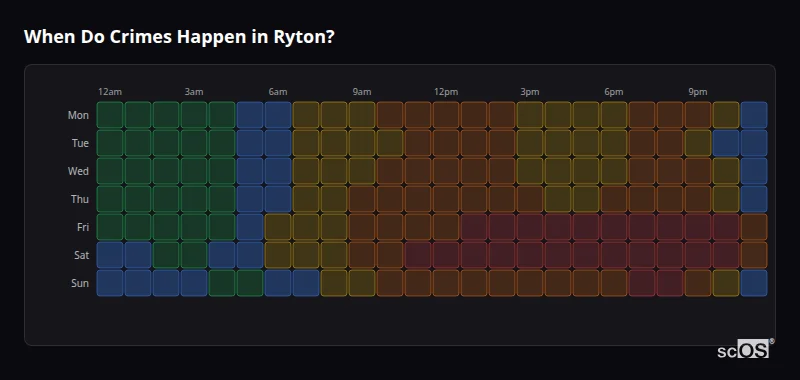Select the Sunday 3am heatmap cell

coord(194,283)
